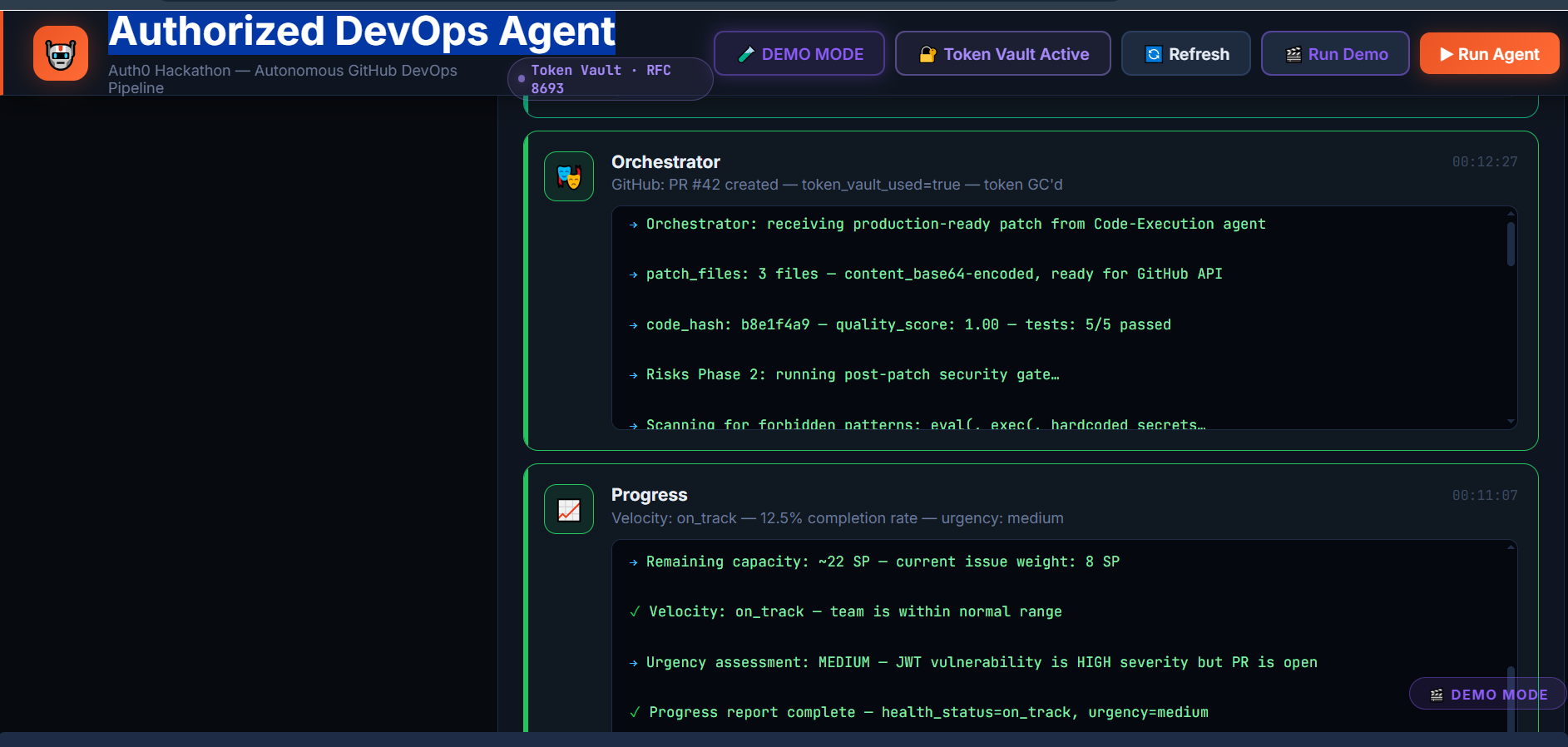Click the clapperboard icon in floating DEMO MODE badge
The width and height of the screenshot is (1568, 747).
pyautogui.click(x=1437, y=695)
